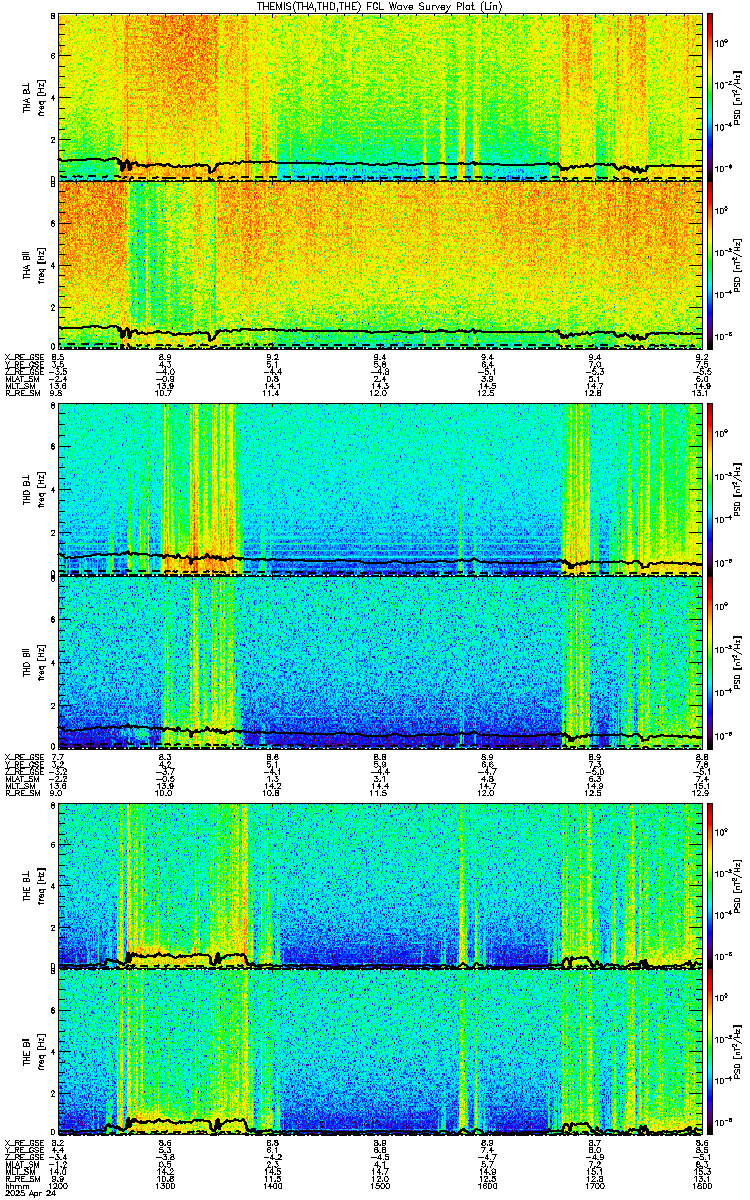Click the PSD color bar beside THD BL

coord(710,490)
